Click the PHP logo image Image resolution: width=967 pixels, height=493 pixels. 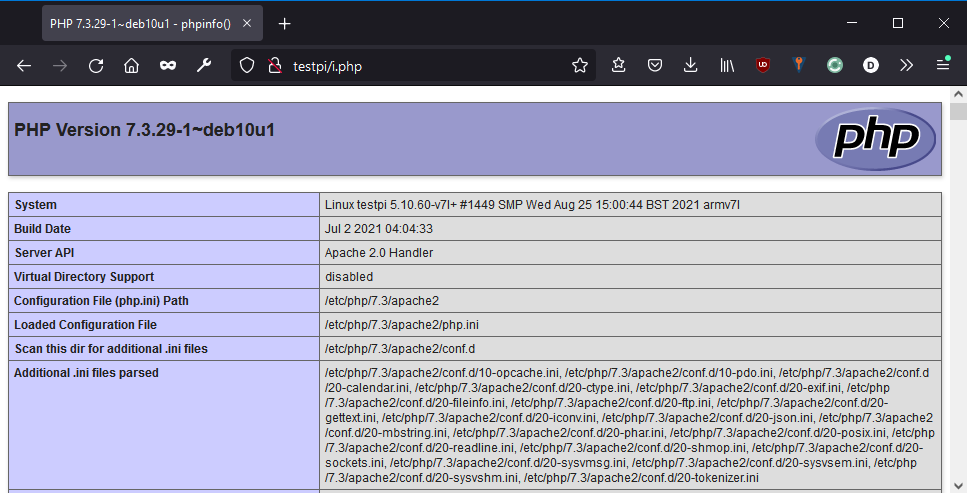(876, 139)
